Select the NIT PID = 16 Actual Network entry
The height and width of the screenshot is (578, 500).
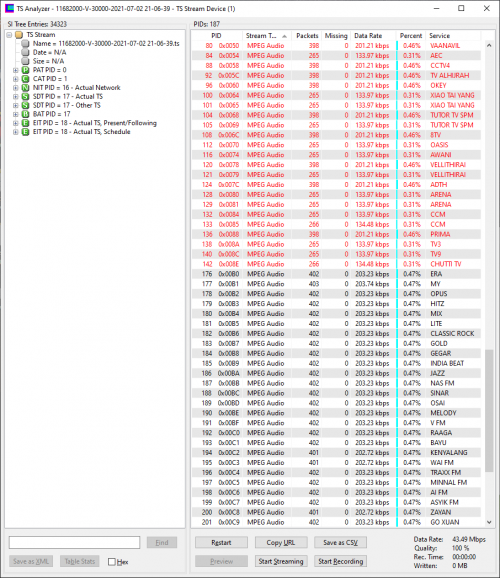pos(76,88)
